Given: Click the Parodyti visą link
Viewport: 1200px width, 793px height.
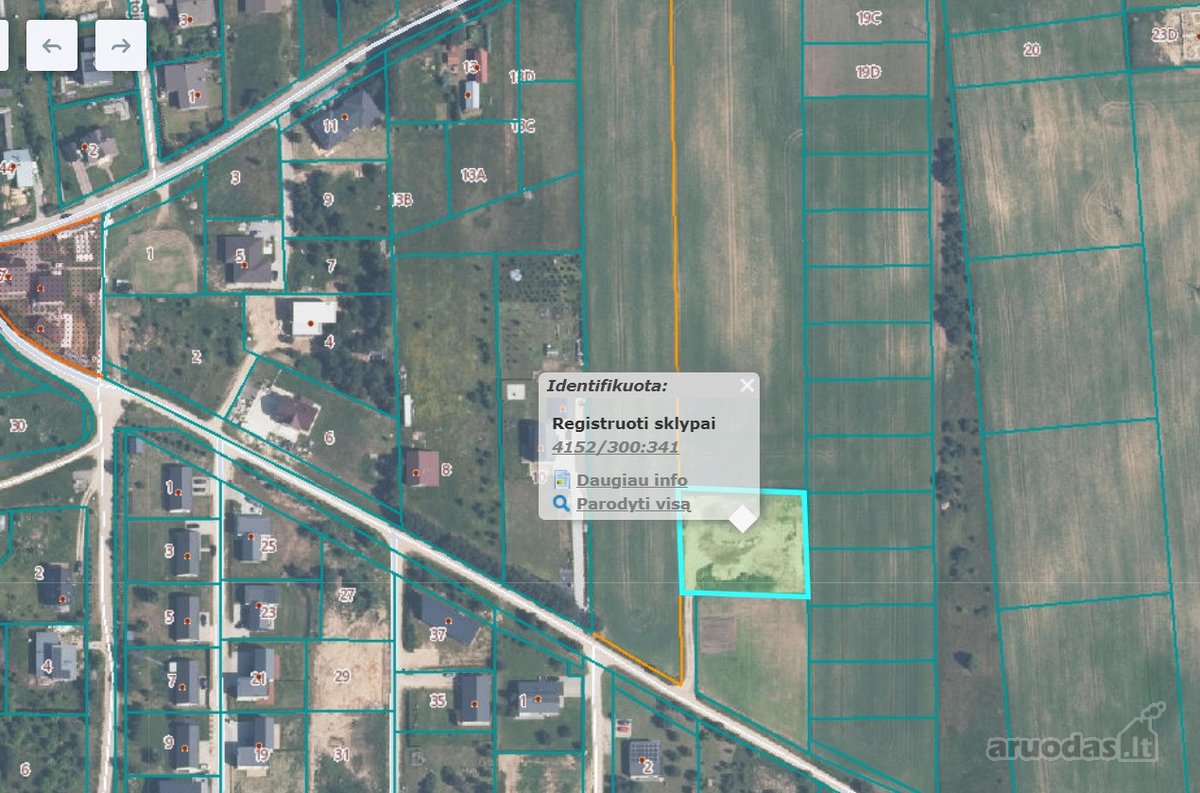Looking at the screenshot, I should coord(633,504).
